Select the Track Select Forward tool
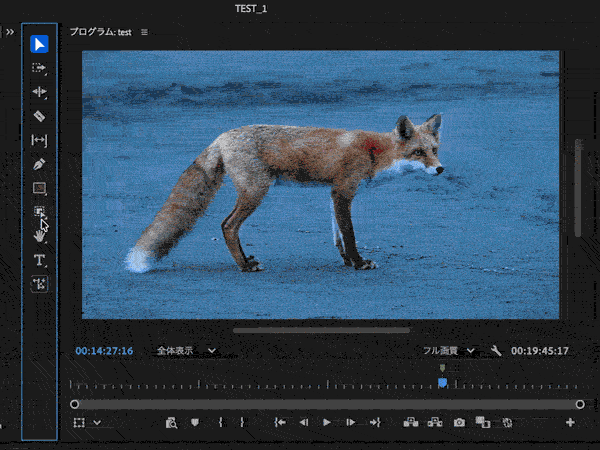 (x=39, y=68)
